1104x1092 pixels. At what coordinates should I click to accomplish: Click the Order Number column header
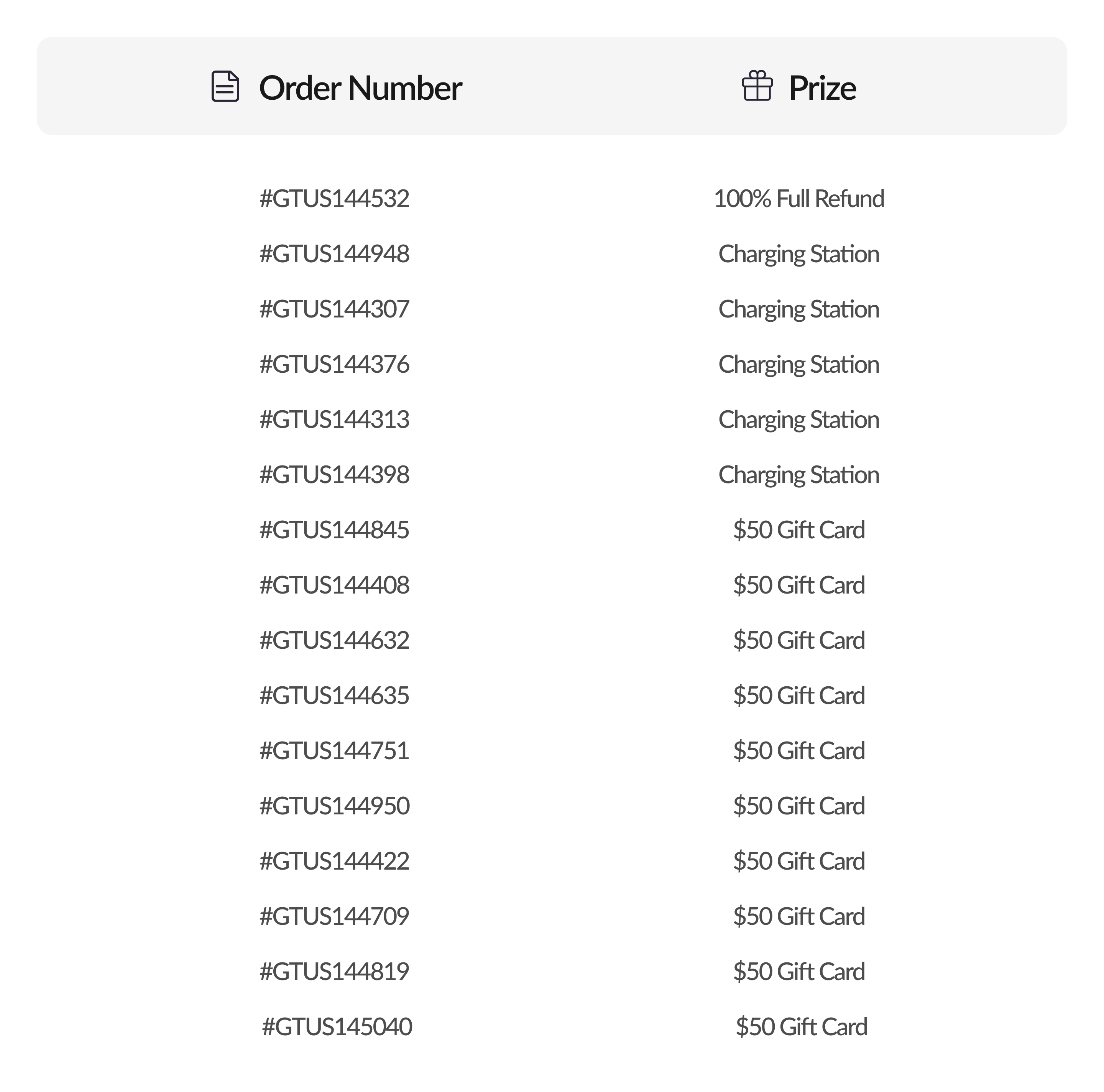(360, 88)
